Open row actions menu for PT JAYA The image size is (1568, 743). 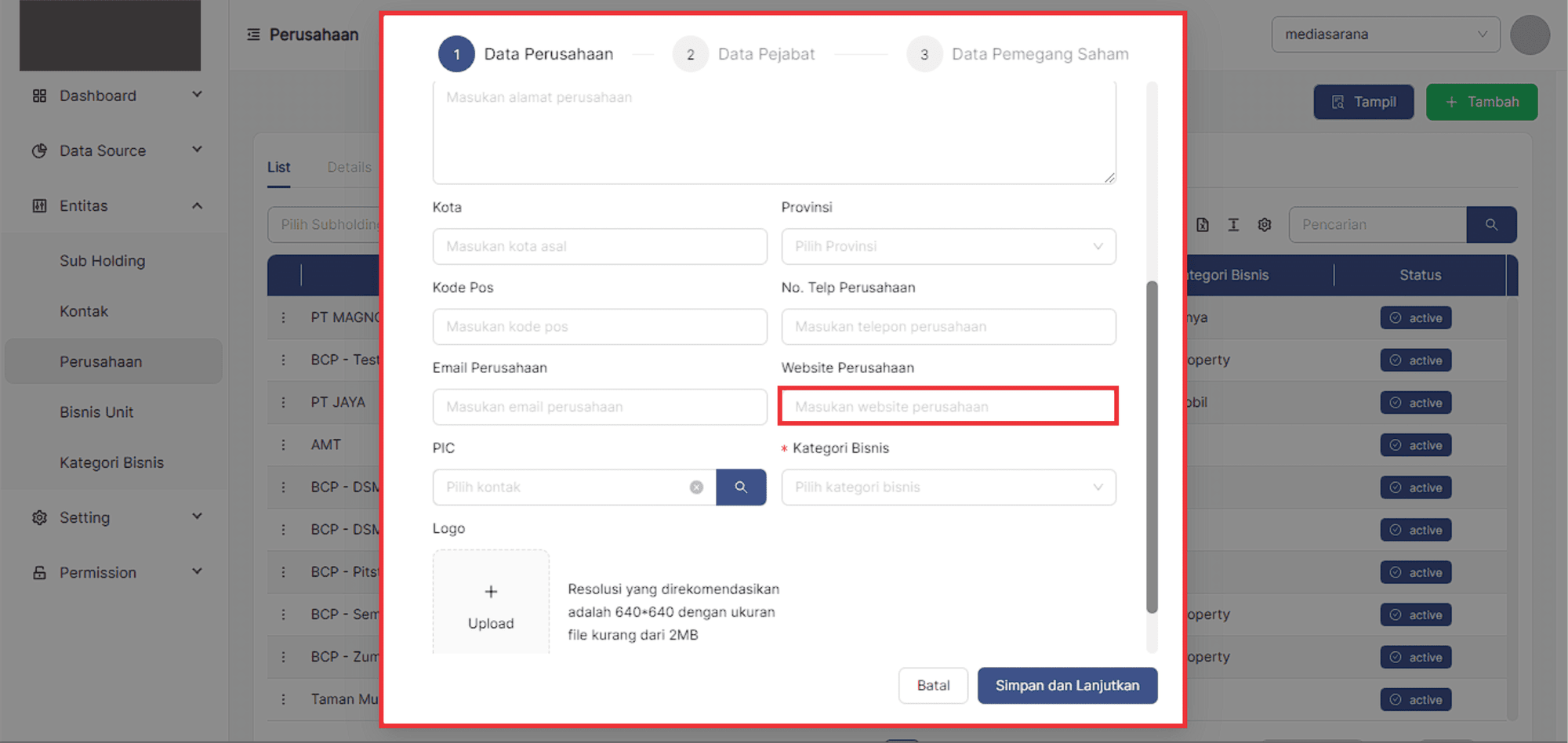[284, 402]
